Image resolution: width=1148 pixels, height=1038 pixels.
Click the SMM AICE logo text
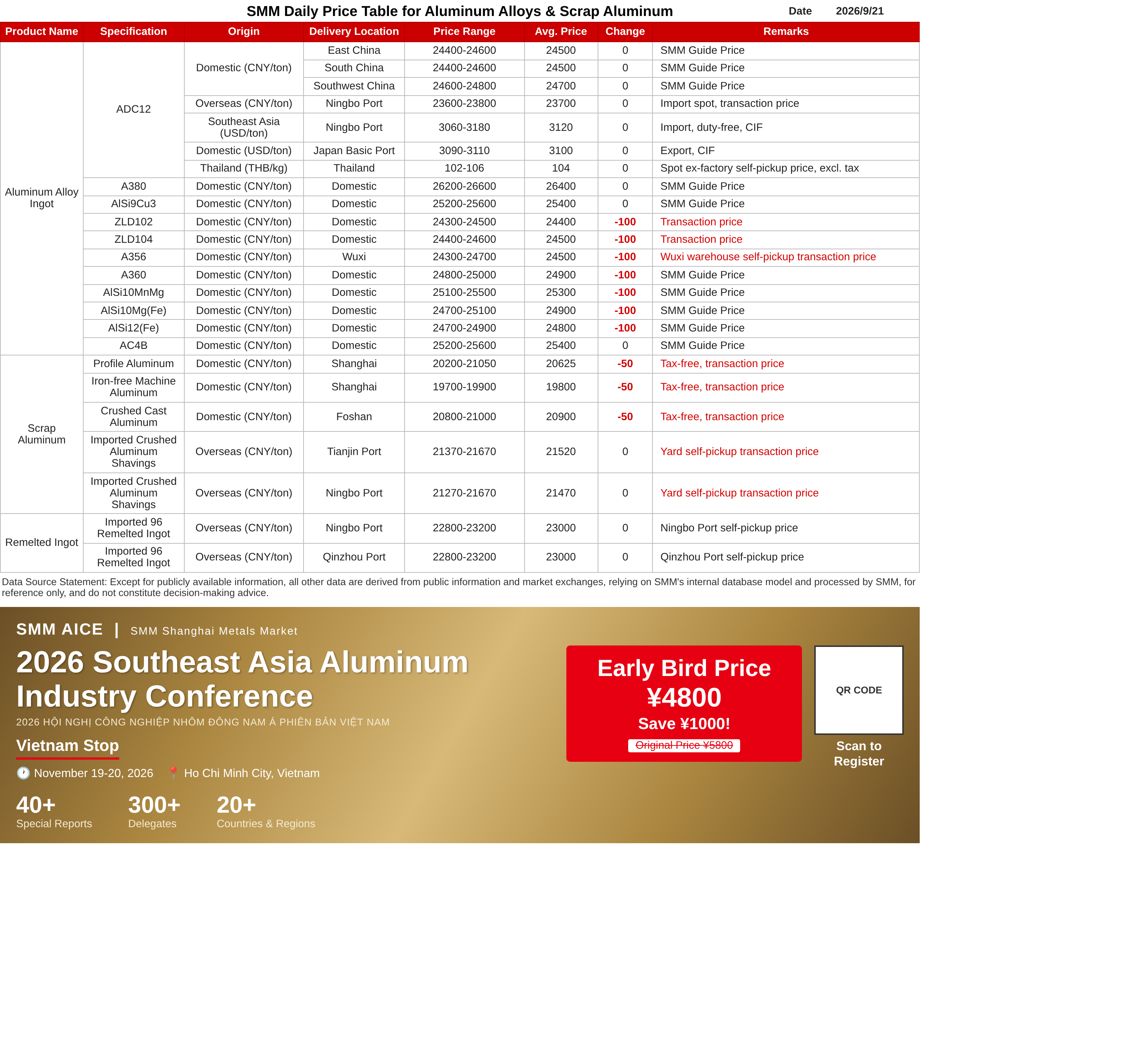coord(59,629)
